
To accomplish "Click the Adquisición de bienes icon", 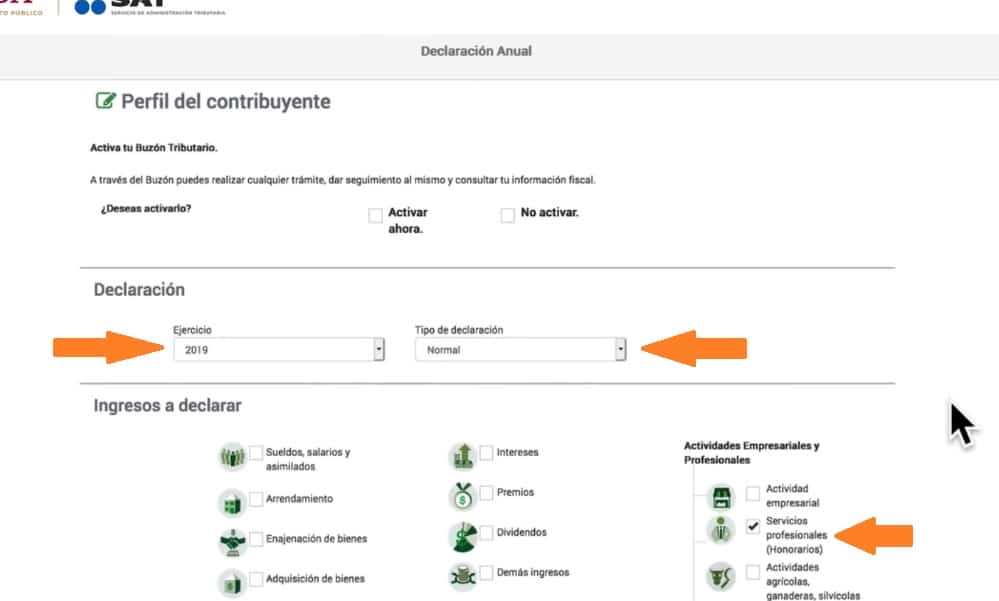I will coord(232,580).
